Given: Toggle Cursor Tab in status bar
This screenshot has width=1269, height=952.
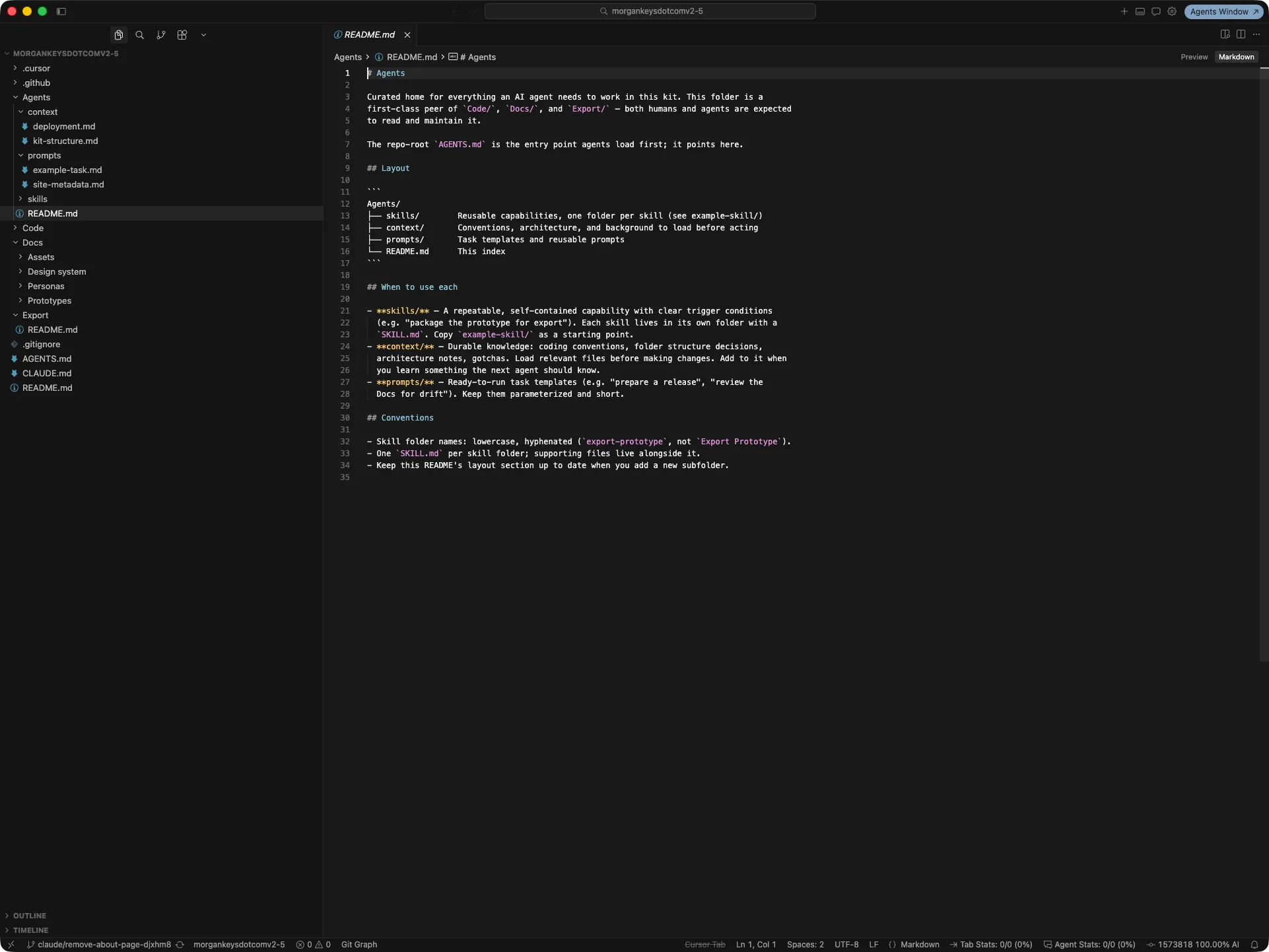Looking at the screenshot, I should tap(704, 945).
